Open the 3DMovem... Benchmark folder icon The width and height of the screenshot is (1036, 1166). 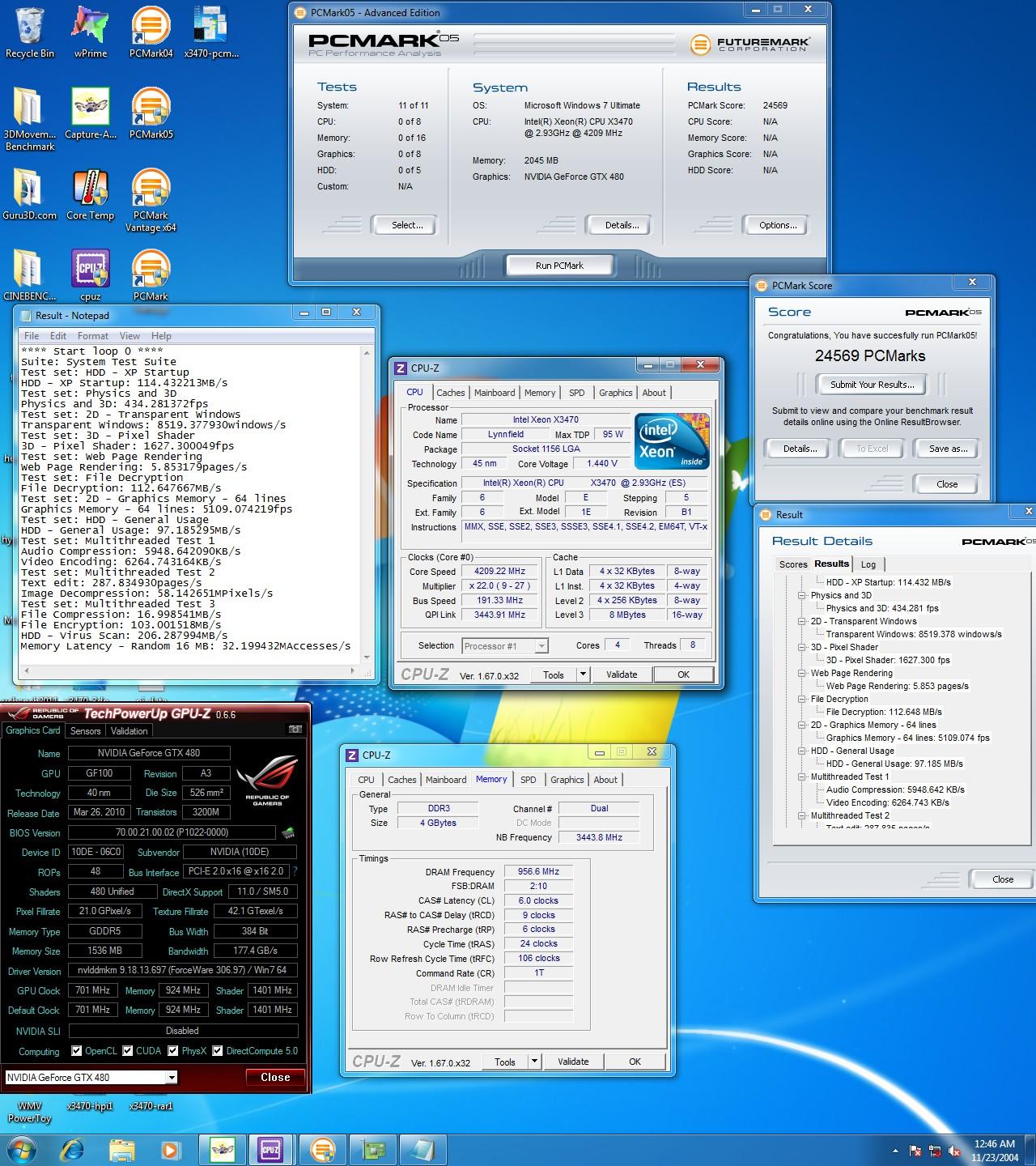[x=29, y=119]
